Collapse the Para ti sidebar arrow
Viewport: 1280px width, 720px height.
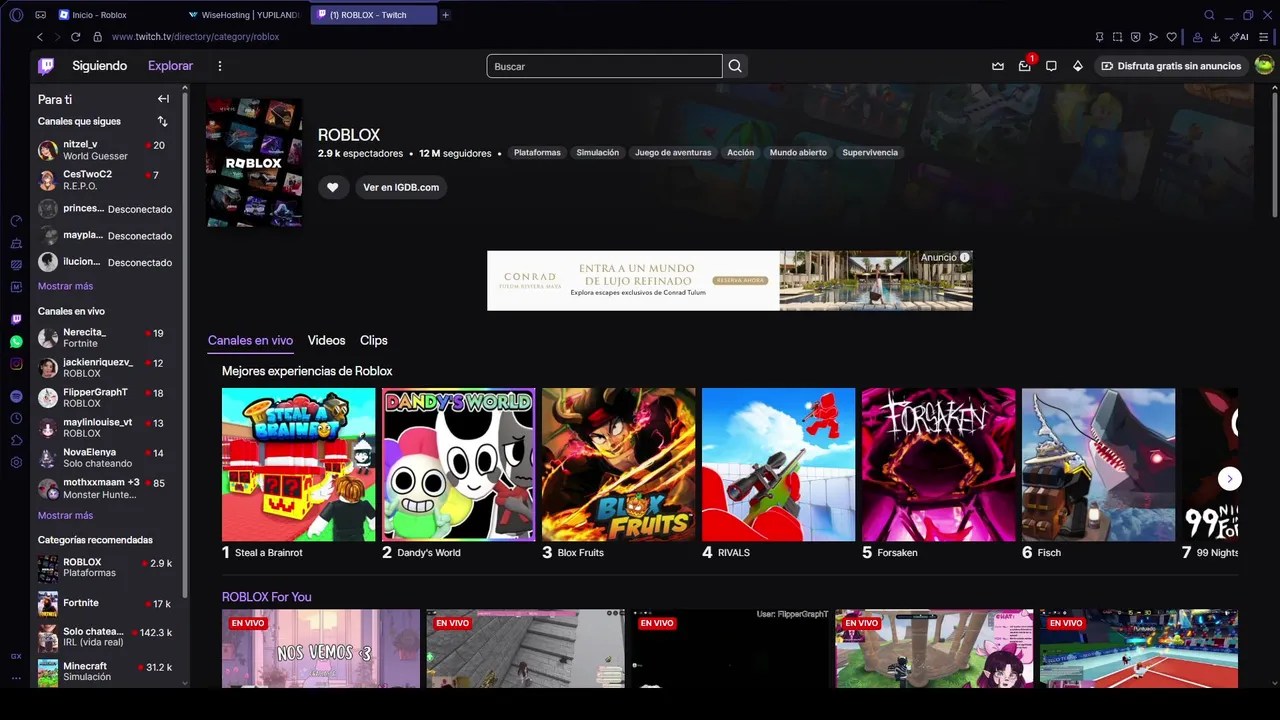pyautogui.click(x=163, y=99)
